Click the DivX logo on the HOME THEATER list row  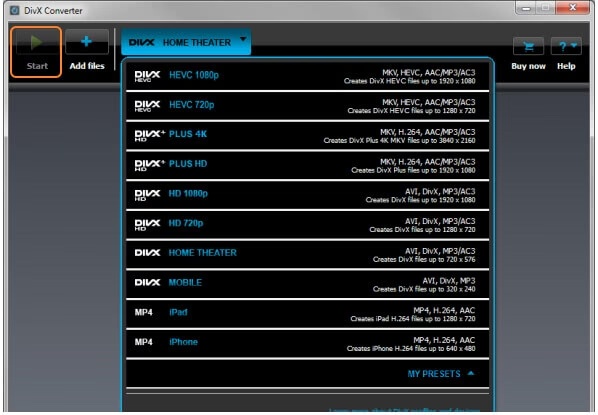tap(147, 253)
